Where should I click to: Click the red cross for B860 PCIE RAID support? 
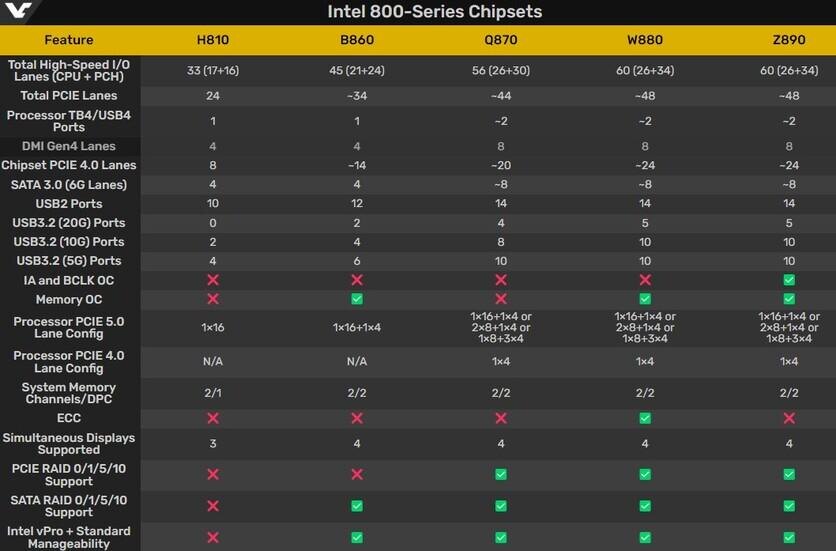(356, 474)
